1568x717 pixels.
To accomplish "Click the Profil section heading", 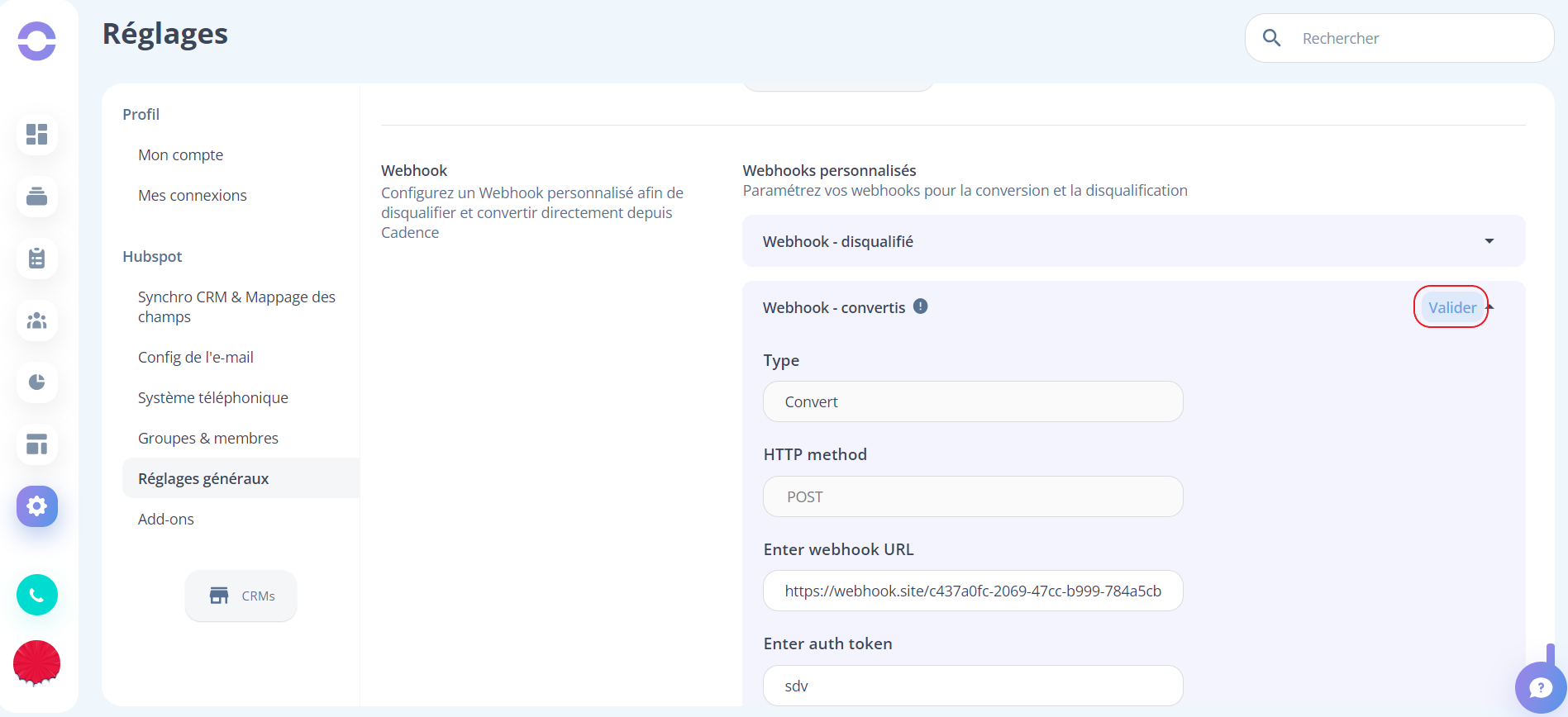I will [141, 114].
